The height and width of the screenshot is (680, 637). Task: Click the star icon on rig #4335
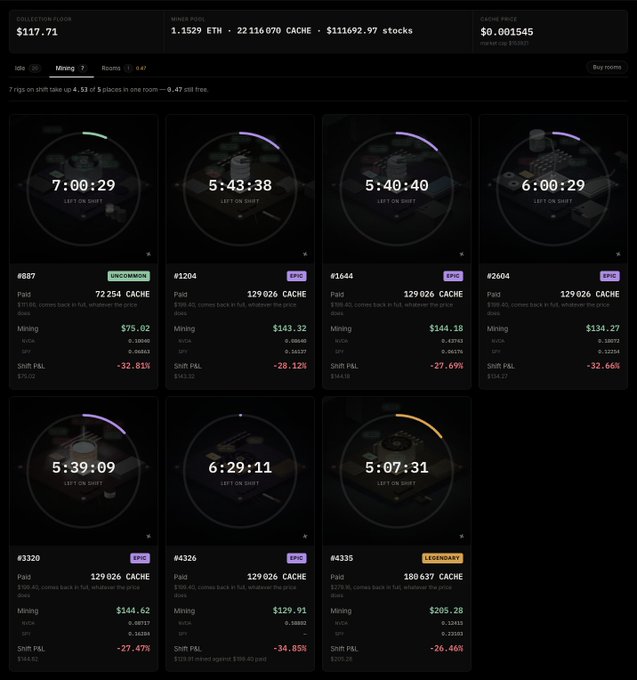461,536
